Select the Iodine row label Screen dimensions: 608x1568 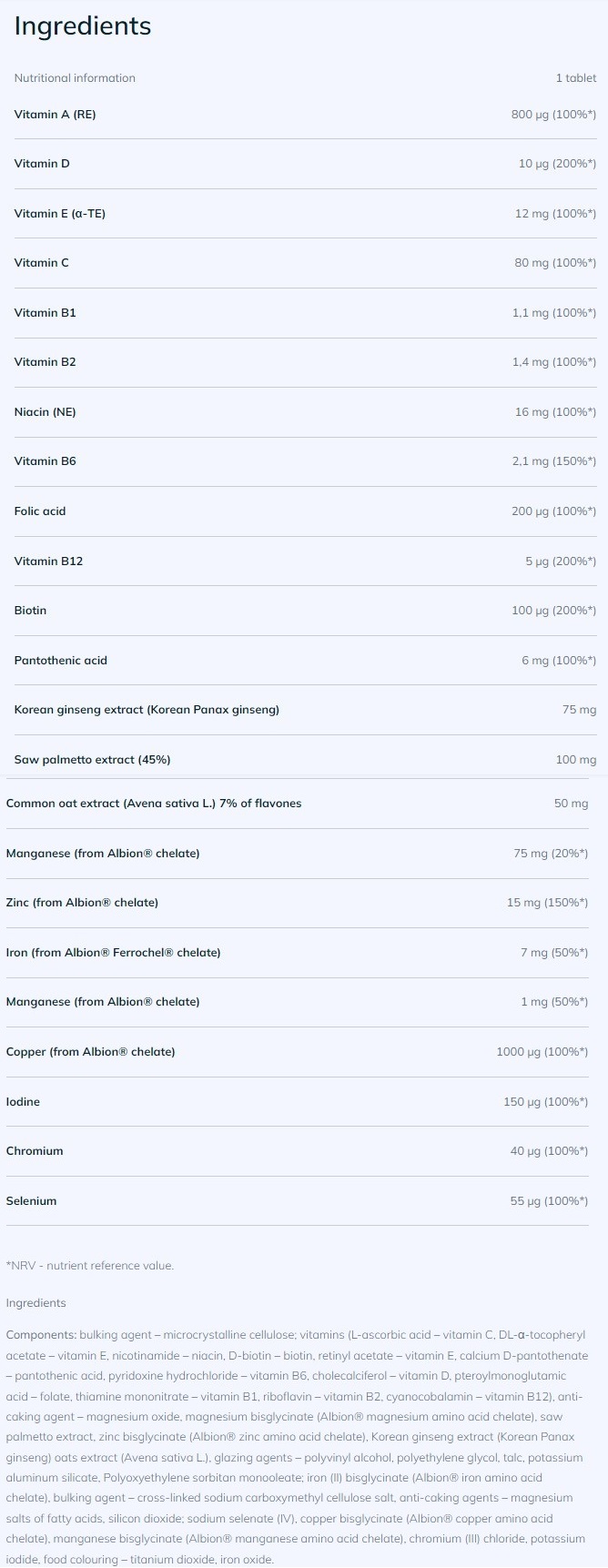(x=23, y=1102)
